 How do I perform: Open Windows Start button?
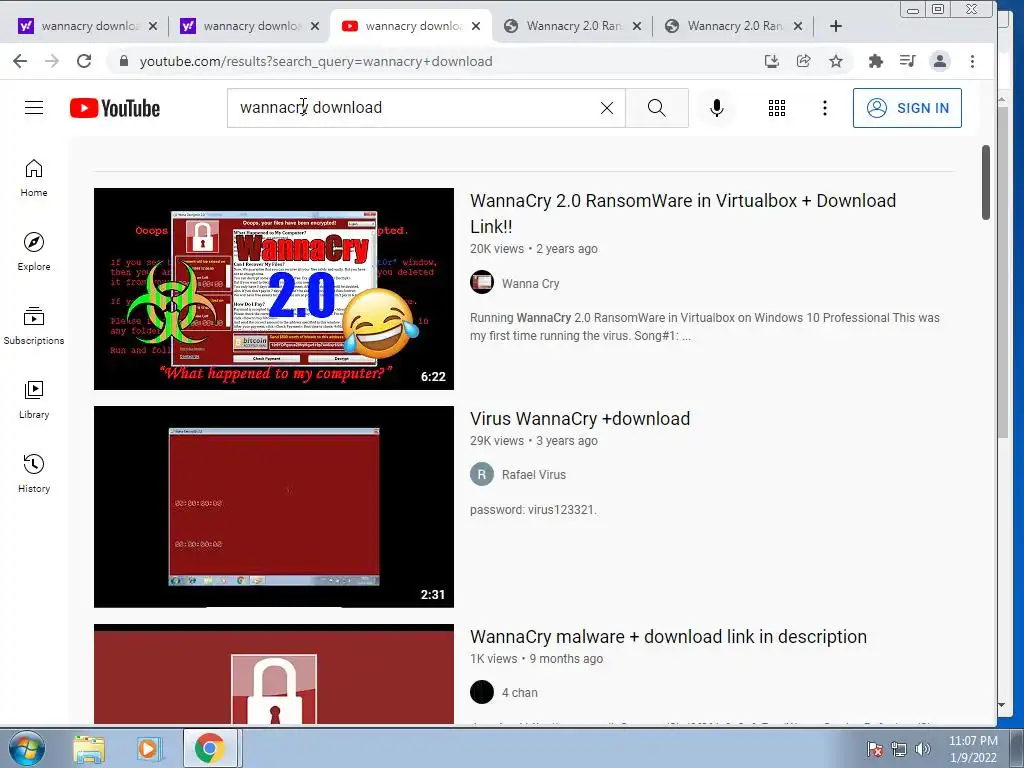27,748
